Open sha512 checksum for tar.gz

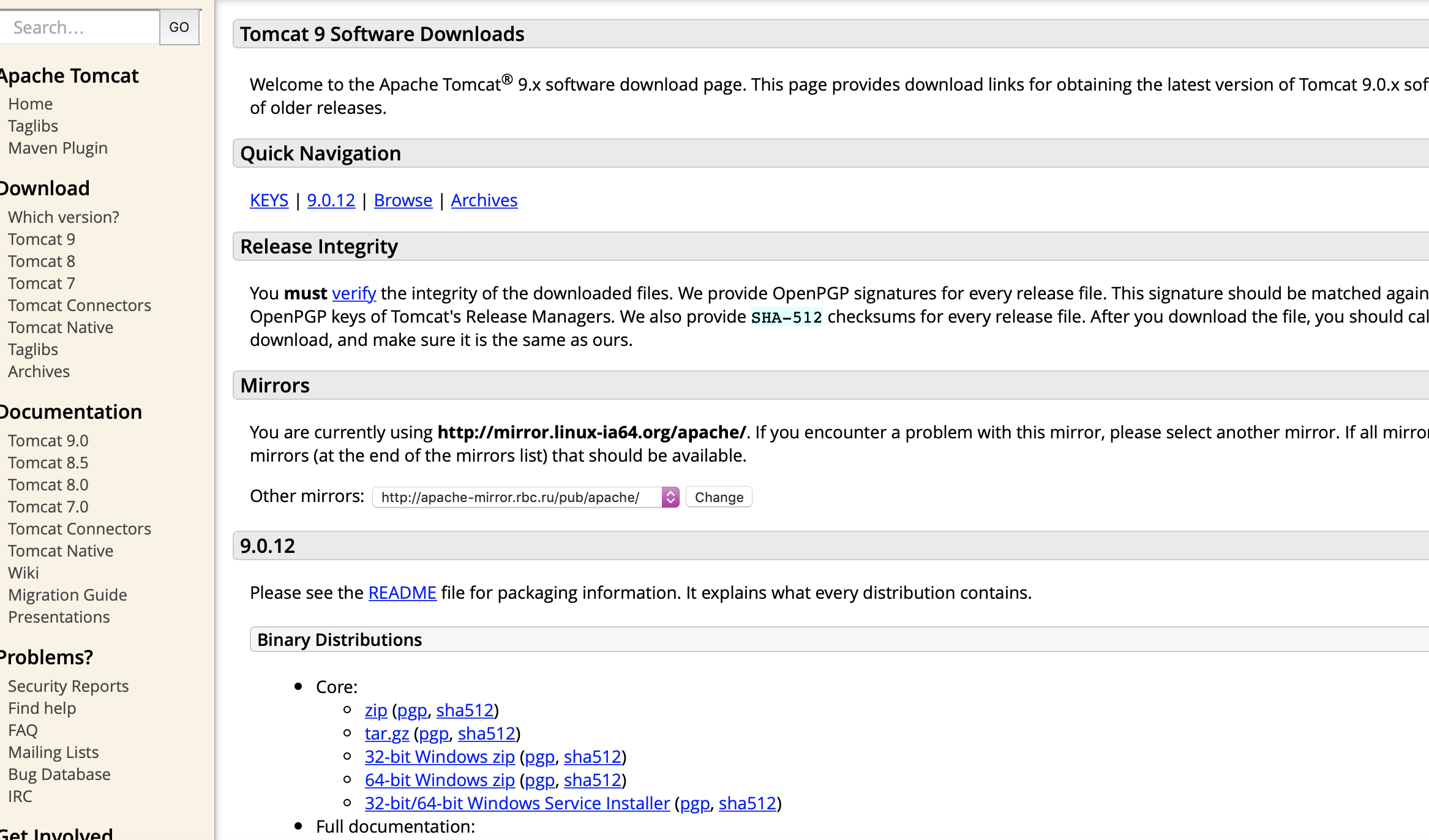pyautogui.click(x=487, y=733)
